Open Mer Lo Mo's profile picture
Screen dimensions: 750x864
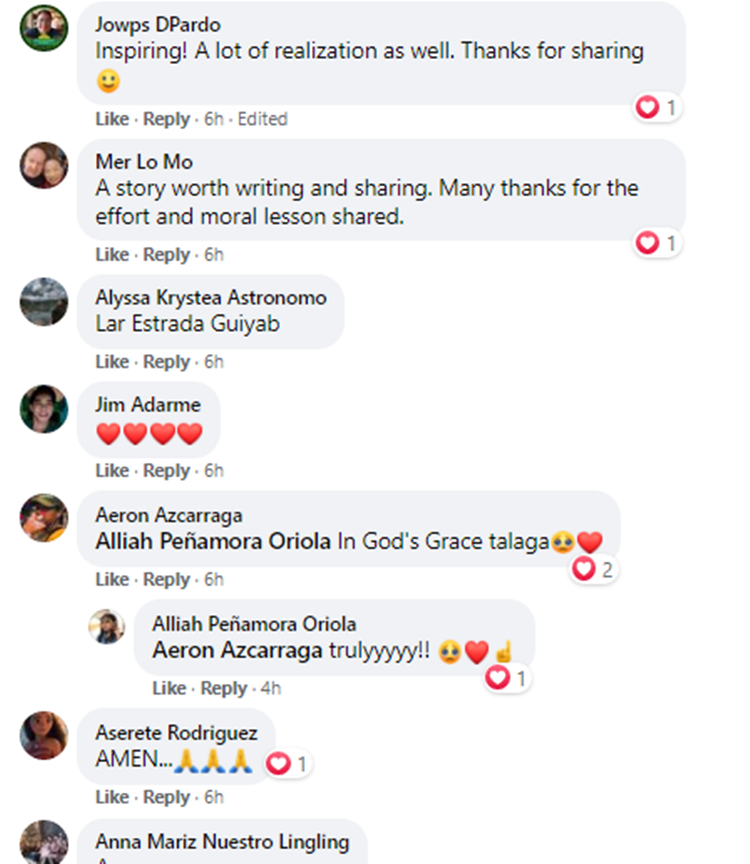coord(44,165)
